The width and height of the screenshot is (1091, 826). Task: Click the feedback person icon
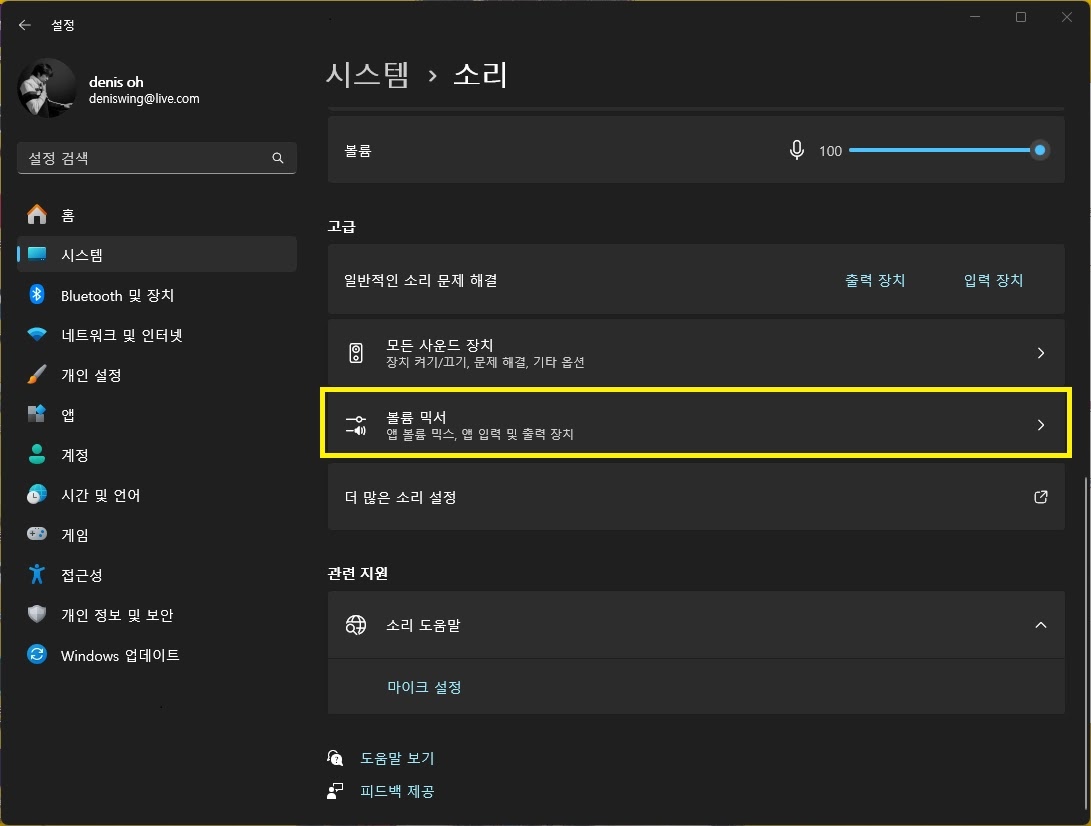[335, 791]
